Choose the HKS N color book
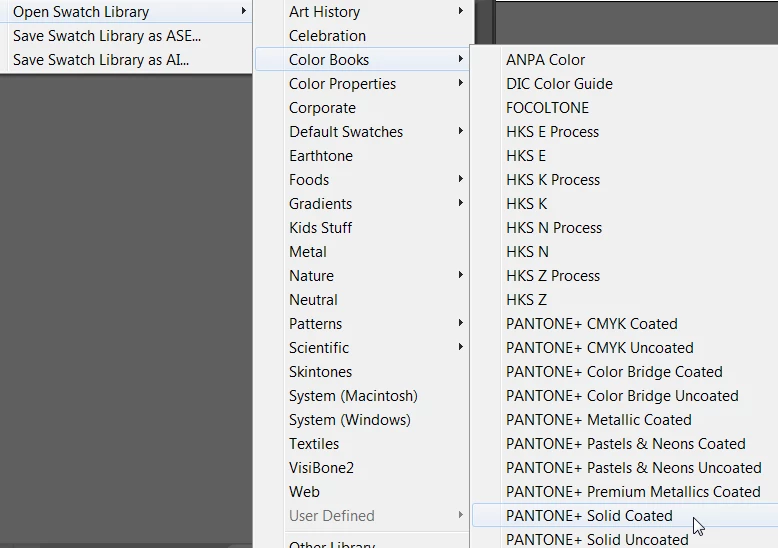The image size is (778, 548). [625, 252]
